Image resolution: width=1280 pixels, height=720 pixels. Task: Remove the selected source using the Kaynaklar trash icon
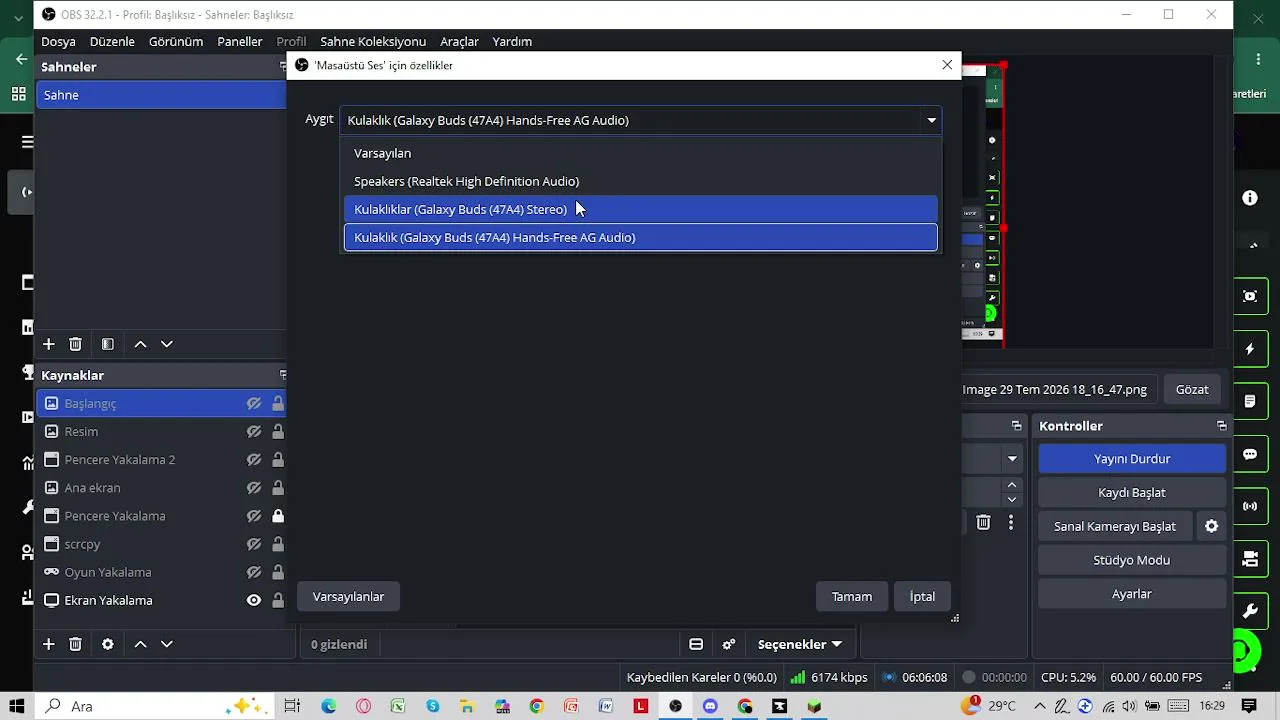[x=75, y=644]
